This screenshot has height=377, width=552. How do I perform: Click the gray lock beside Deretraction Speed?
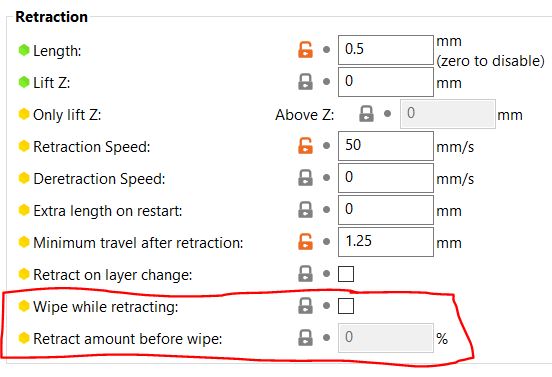(305, 178)
